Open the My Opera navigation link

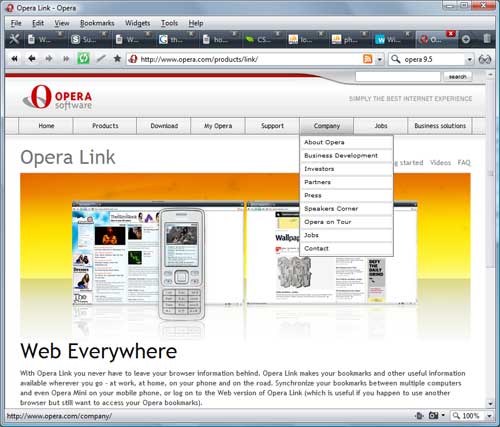(218, 126)
